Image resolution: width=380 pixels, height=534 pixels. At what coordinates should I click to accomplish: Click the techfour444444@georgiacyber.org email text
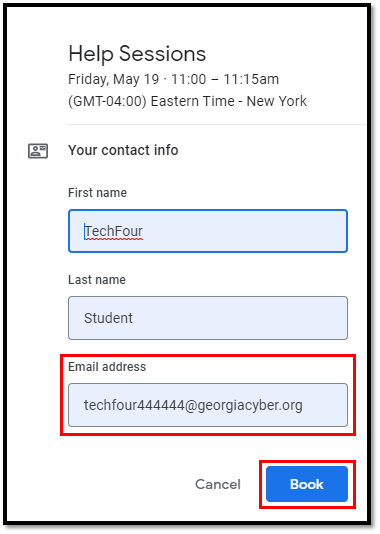click(193, 406)
